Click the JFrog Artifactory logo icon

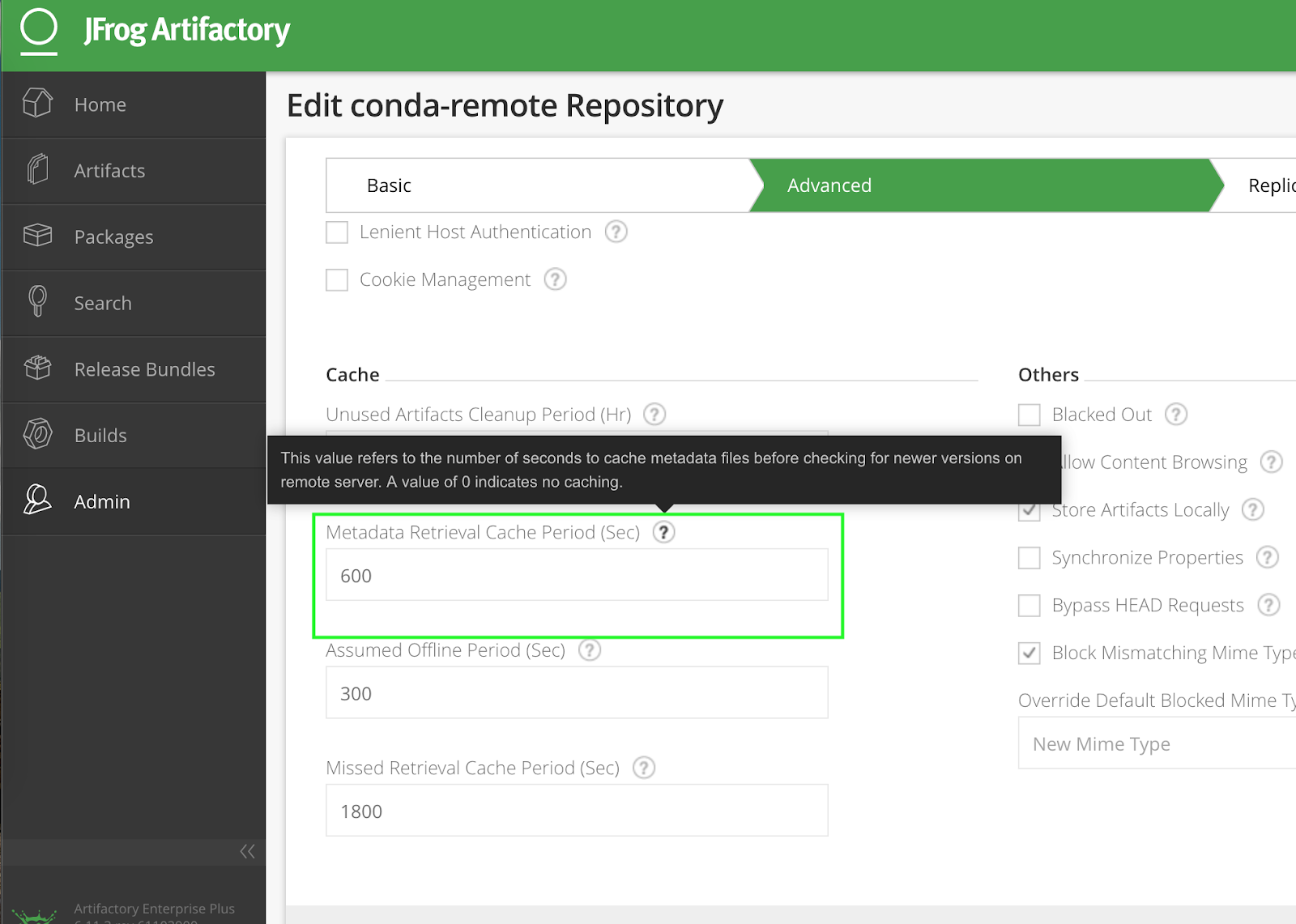[x=38, y=29]
